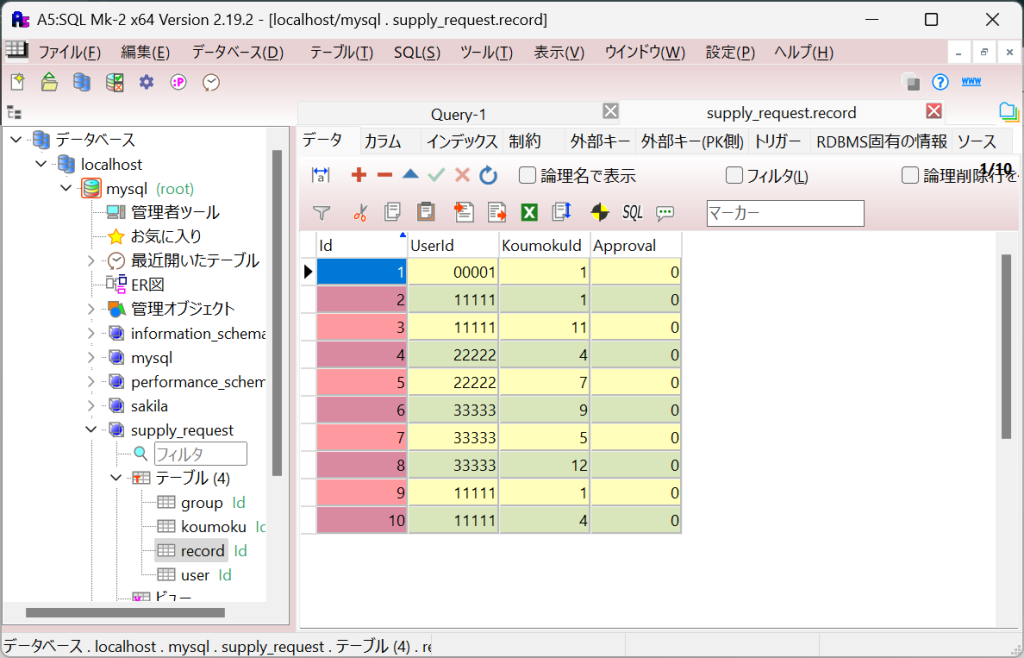Screen dimensions: 1024x658
Task: Enable the 論理名で表示 checkbox
Action: [x=528, y=176]
